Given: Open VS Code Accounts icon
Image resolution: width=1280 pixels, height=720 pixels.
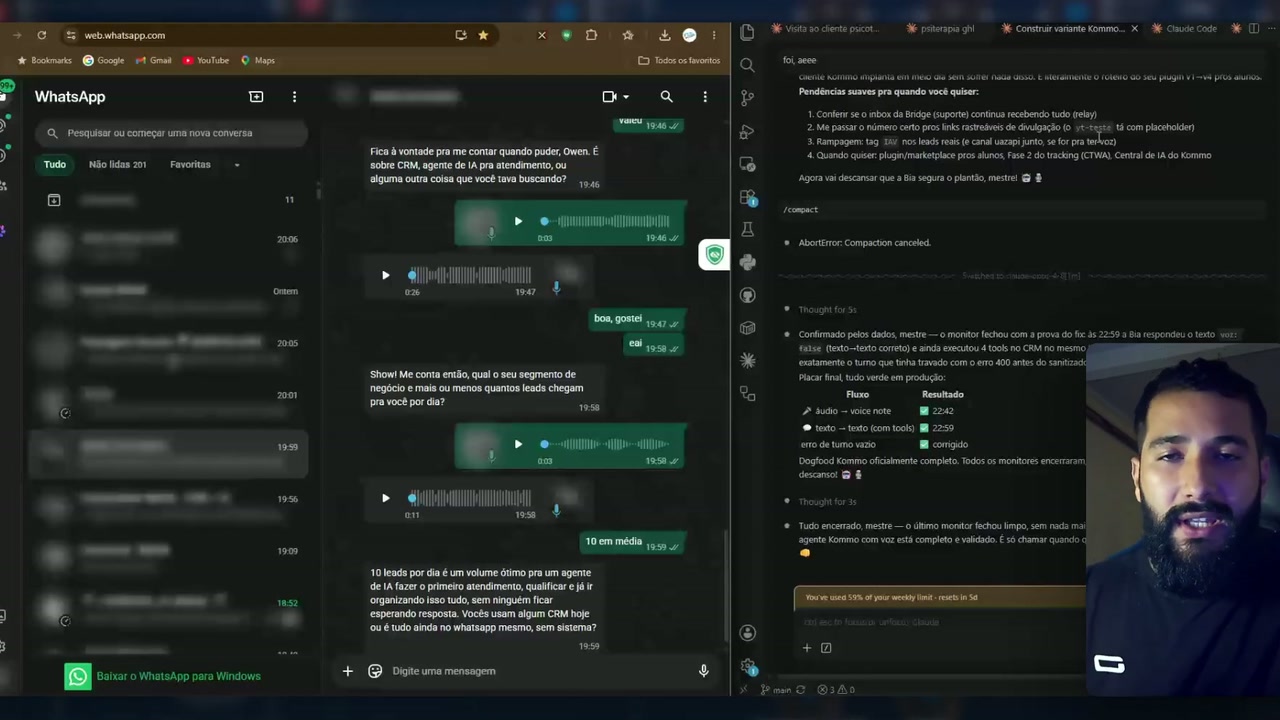Looking at the screenshot, I should [747, 633].
